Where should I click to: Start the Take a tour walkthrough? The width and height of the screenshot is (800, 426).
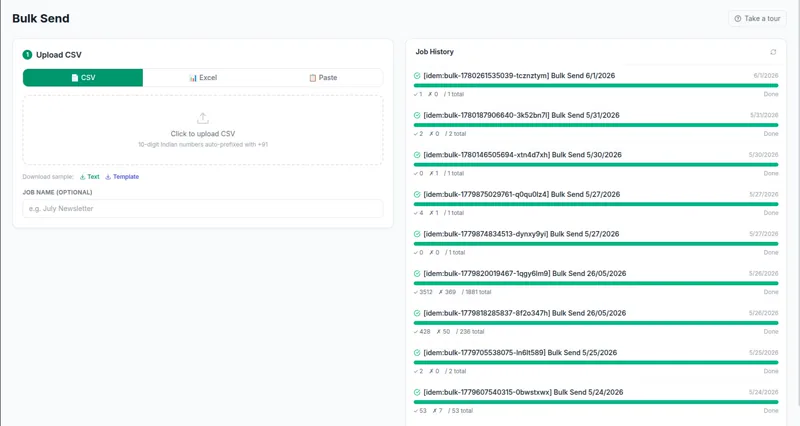point(757,18)
